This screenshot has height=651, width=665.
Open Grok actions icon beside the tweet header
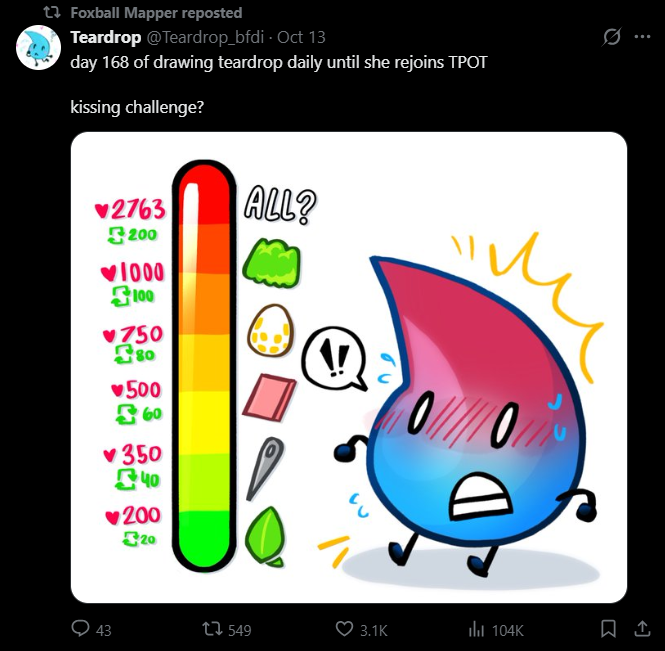point(612,38)
